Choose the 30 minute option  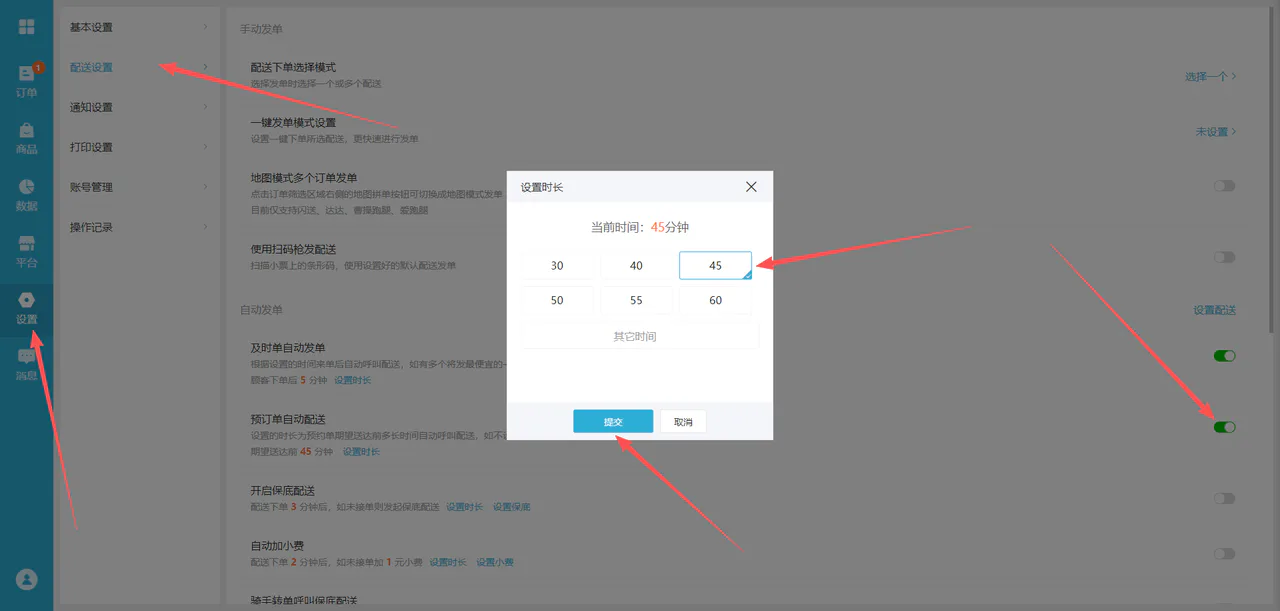[557, 266]
